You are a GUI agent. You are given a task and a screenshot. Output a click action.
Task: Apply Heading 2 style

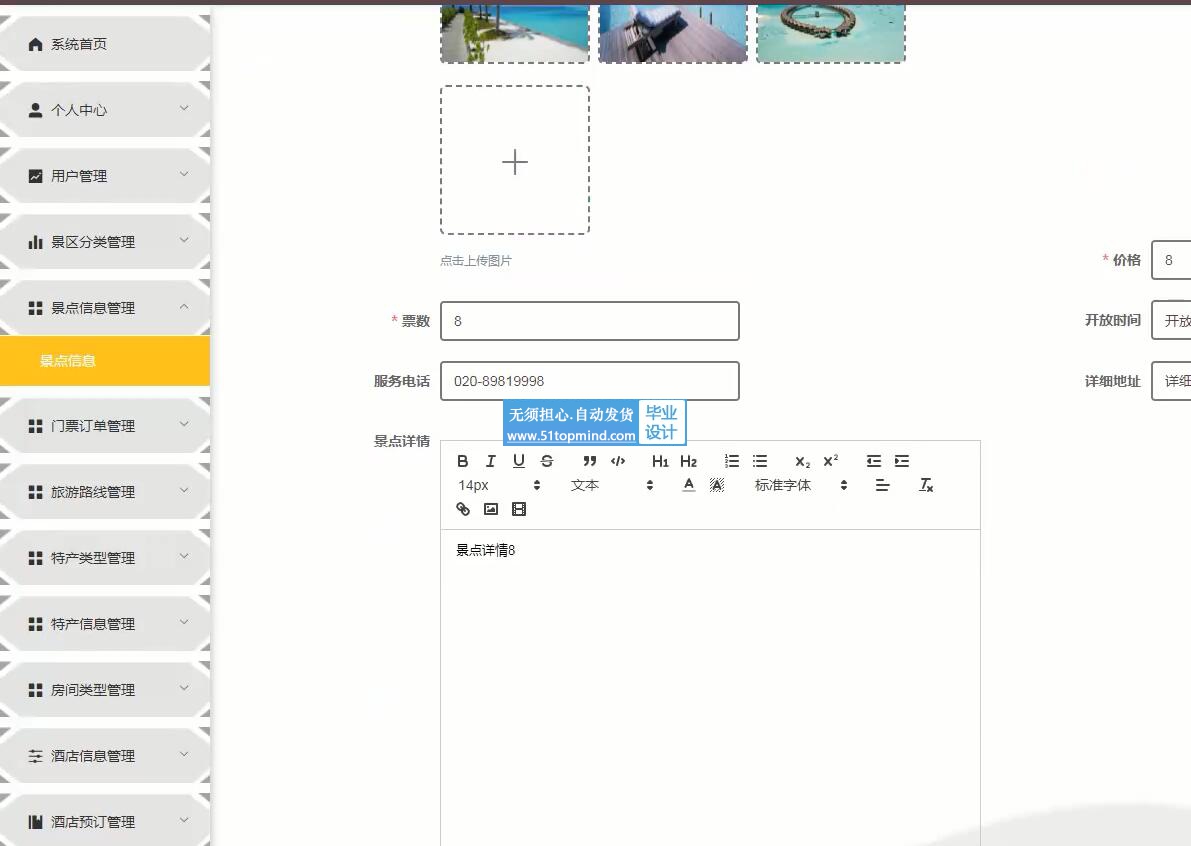688,461
